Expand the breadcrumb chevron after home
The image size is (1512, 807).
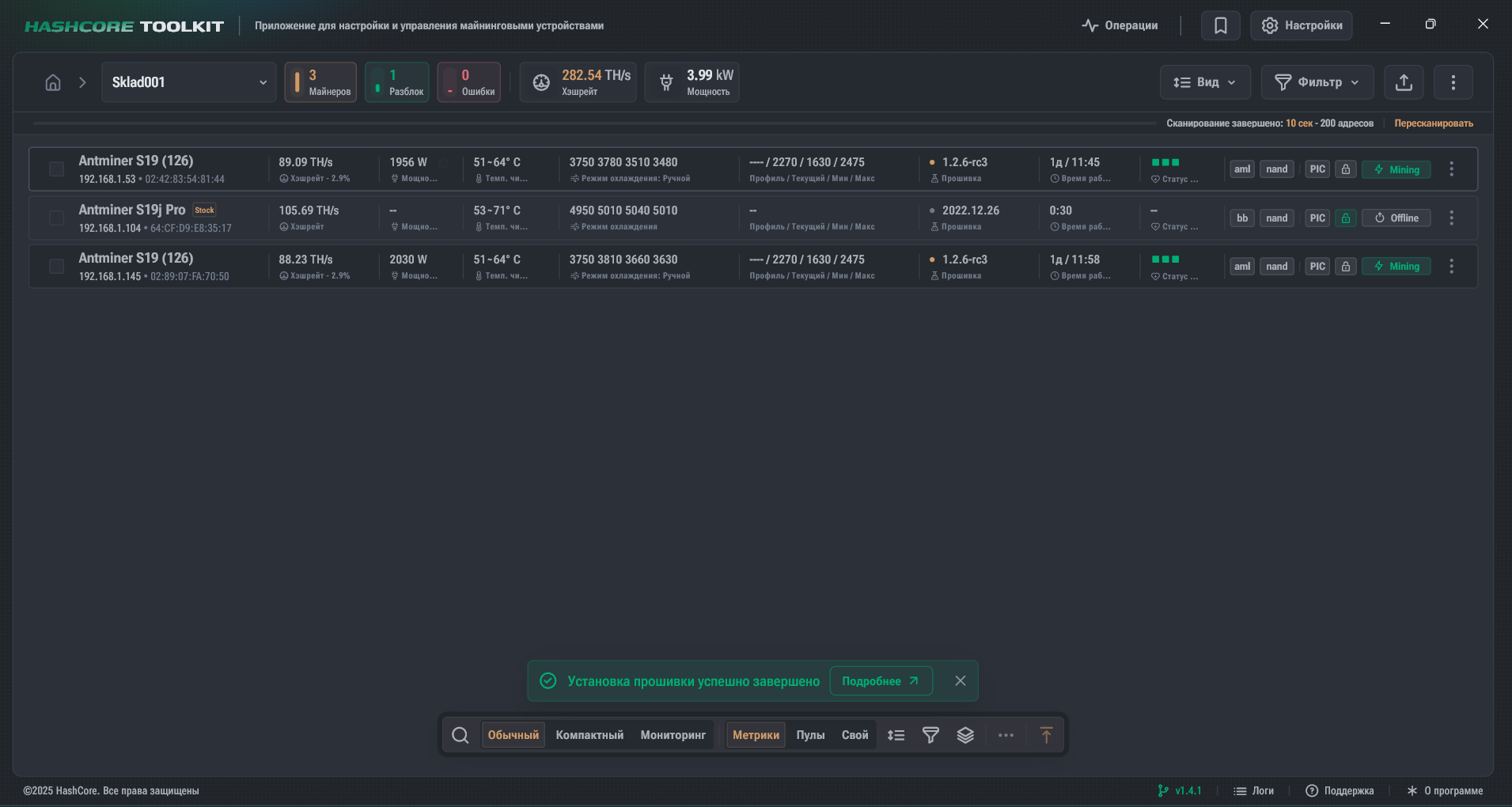coord(82,82)
